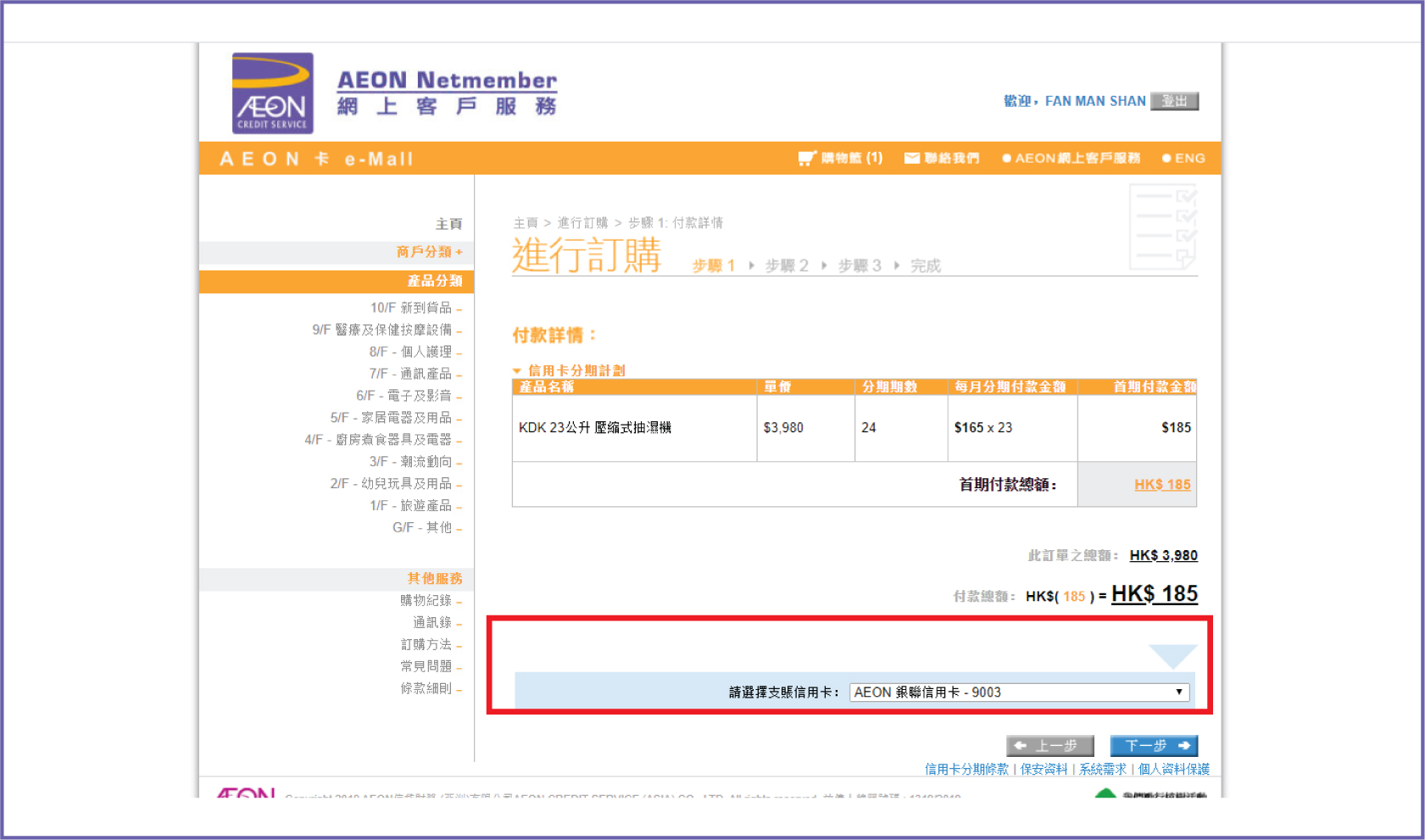Open AEON網上客戶服務 in orange bar

coord(1071,158)
